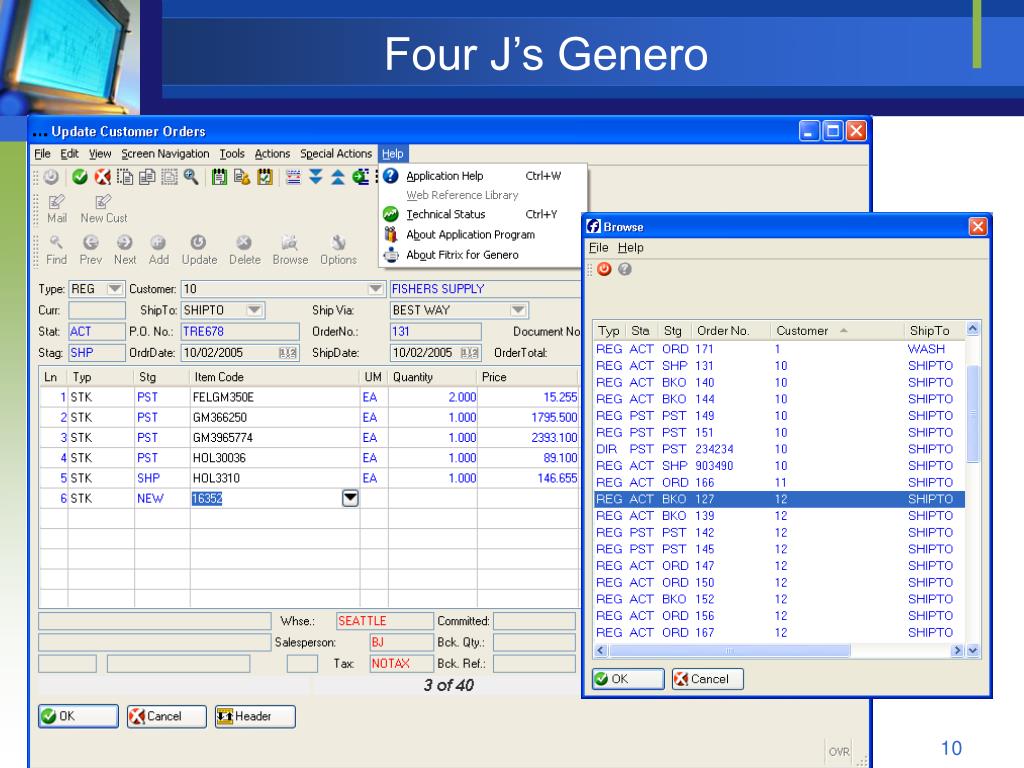The height and width of the screenshot is (768, 1024).
Task: Open the ShipDate calendar picker icon
Action: pyautogui.click(x=470, y=353)
